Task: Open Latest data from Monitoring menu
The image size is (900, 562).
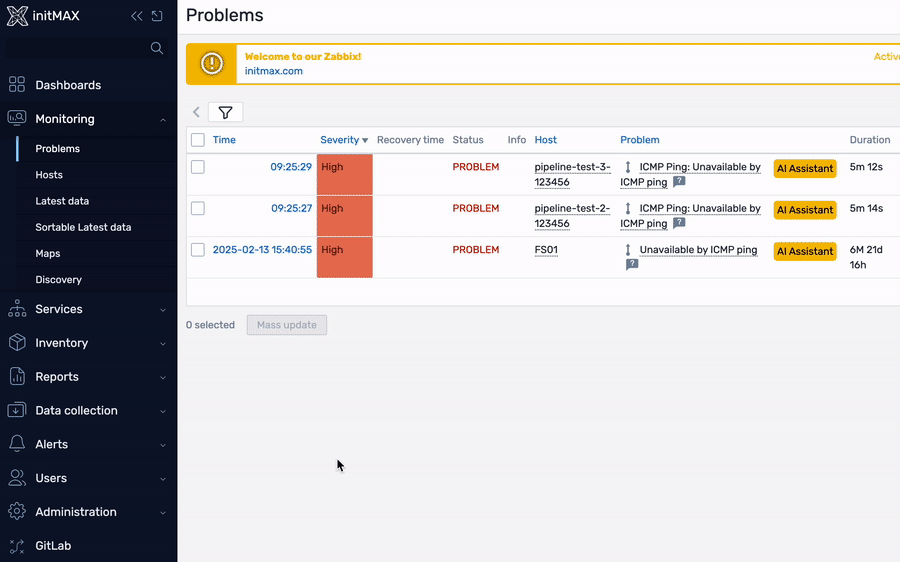Action: (x=62, y=201)
